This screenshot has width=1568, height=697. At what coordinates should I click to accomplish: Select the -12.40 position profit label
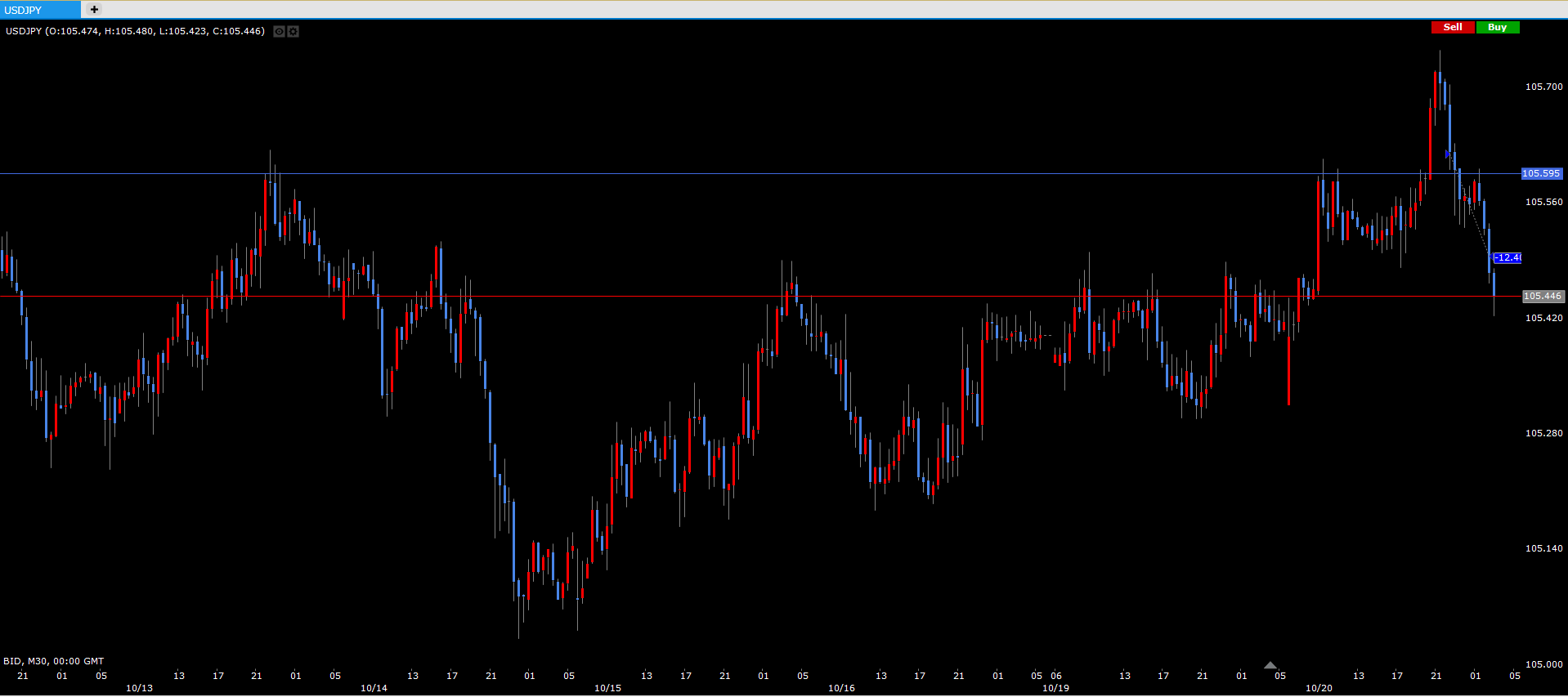[1507, 257]
